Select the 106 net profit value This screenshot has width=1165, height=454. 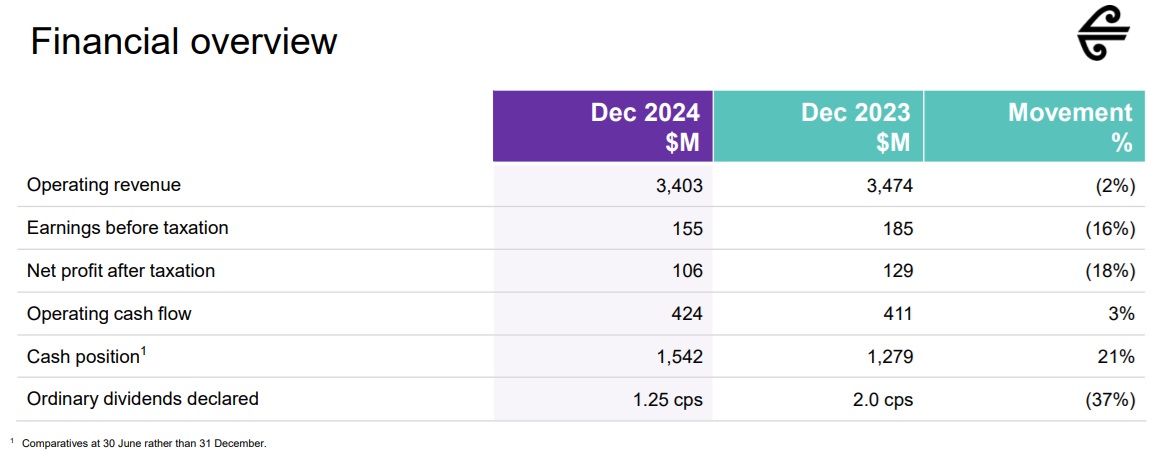click(687, 271)
